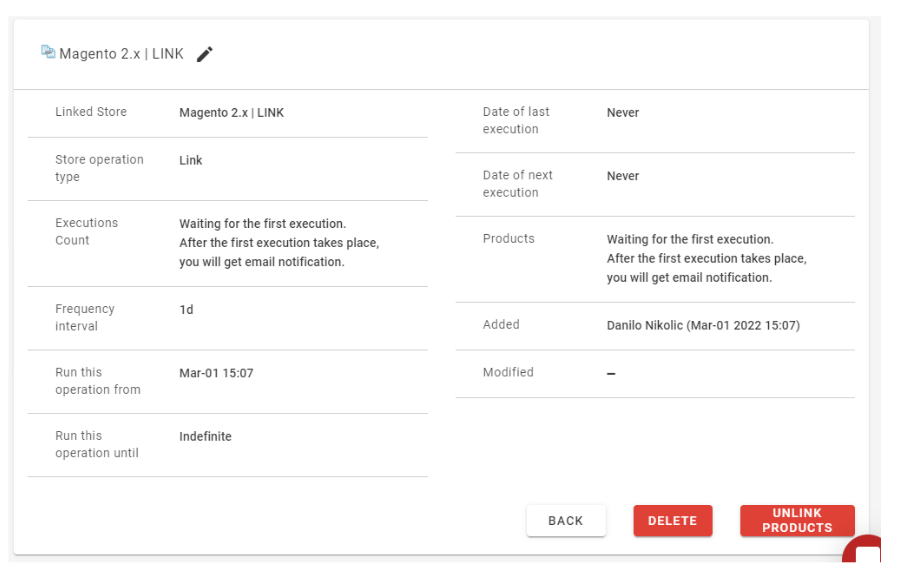Screen dimensions: 898x581
Task: Select the operation type value 'Link'
Action: coord(191,160)
